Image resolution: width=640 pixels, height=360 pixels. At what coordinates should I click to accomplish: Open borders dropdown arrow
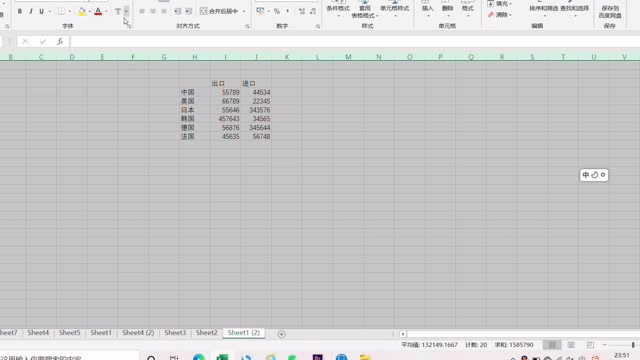pyautogui.click(x=70, y=11)
